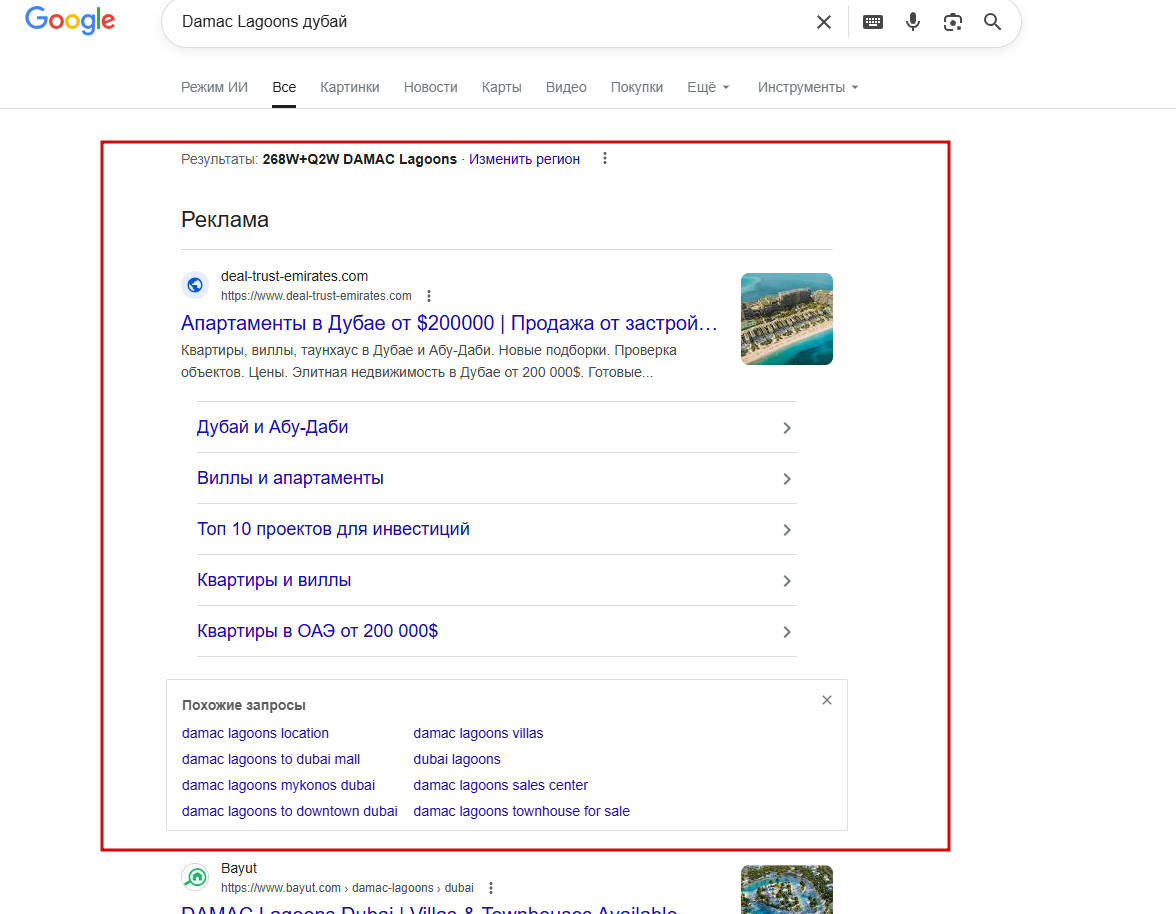Expand the Инструменты dropdown

808,87
